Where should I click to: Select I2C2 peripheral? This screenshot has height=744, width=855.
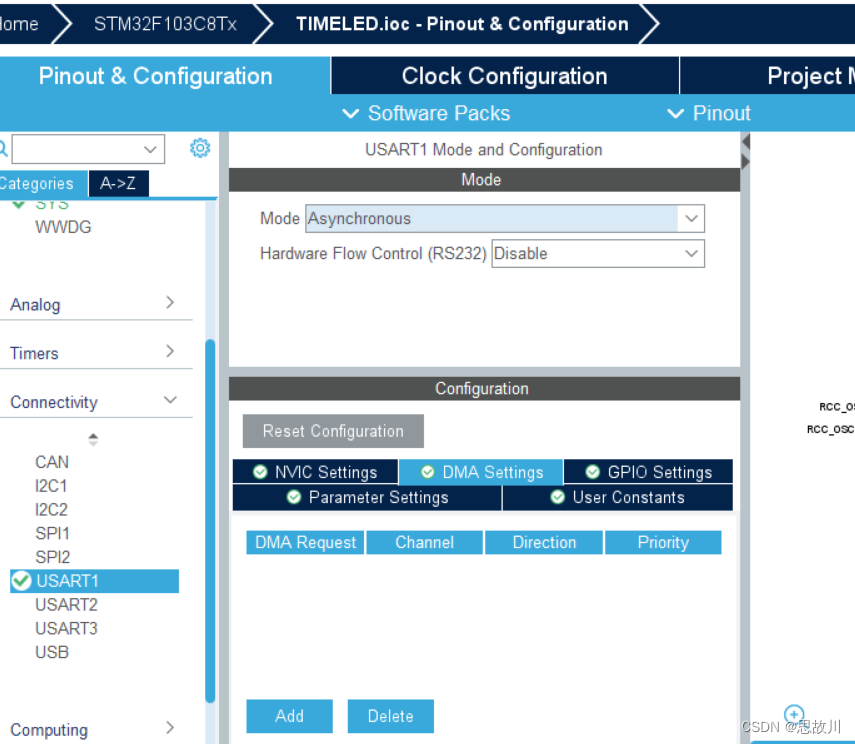tap(51, 509)
